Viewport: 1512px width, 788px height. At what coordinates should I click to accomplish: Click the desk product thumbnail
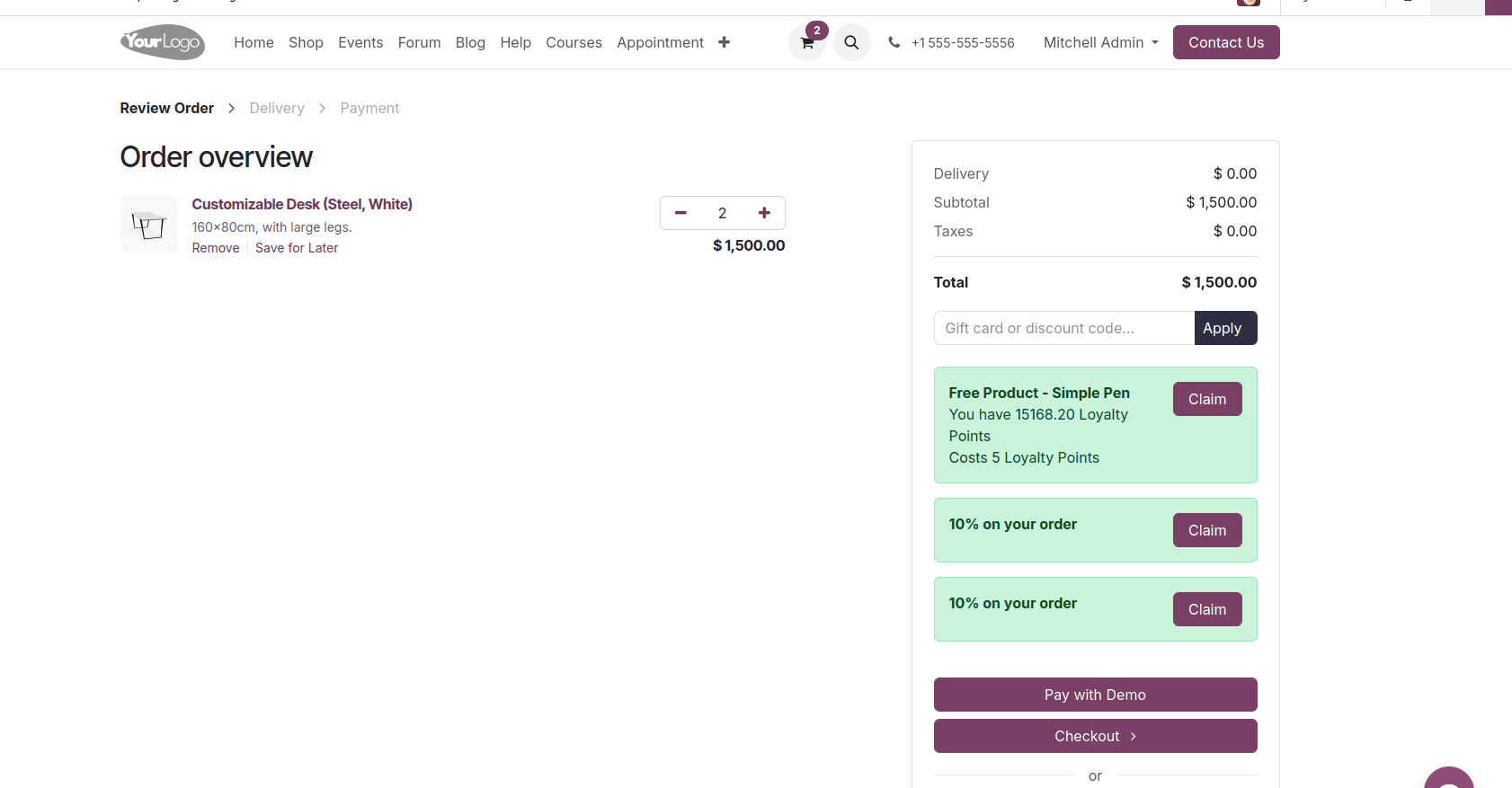pos(149,225)
